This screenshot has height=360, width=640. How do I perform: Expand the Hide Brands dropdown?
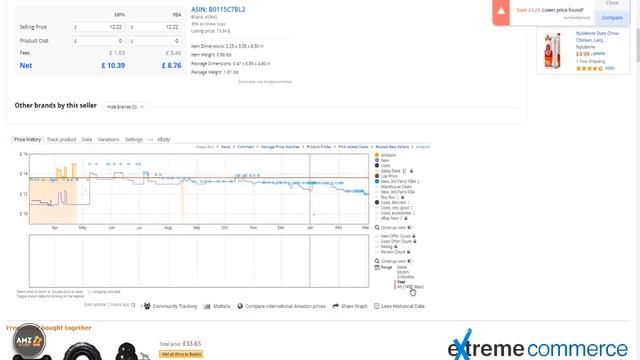[125, 107]
